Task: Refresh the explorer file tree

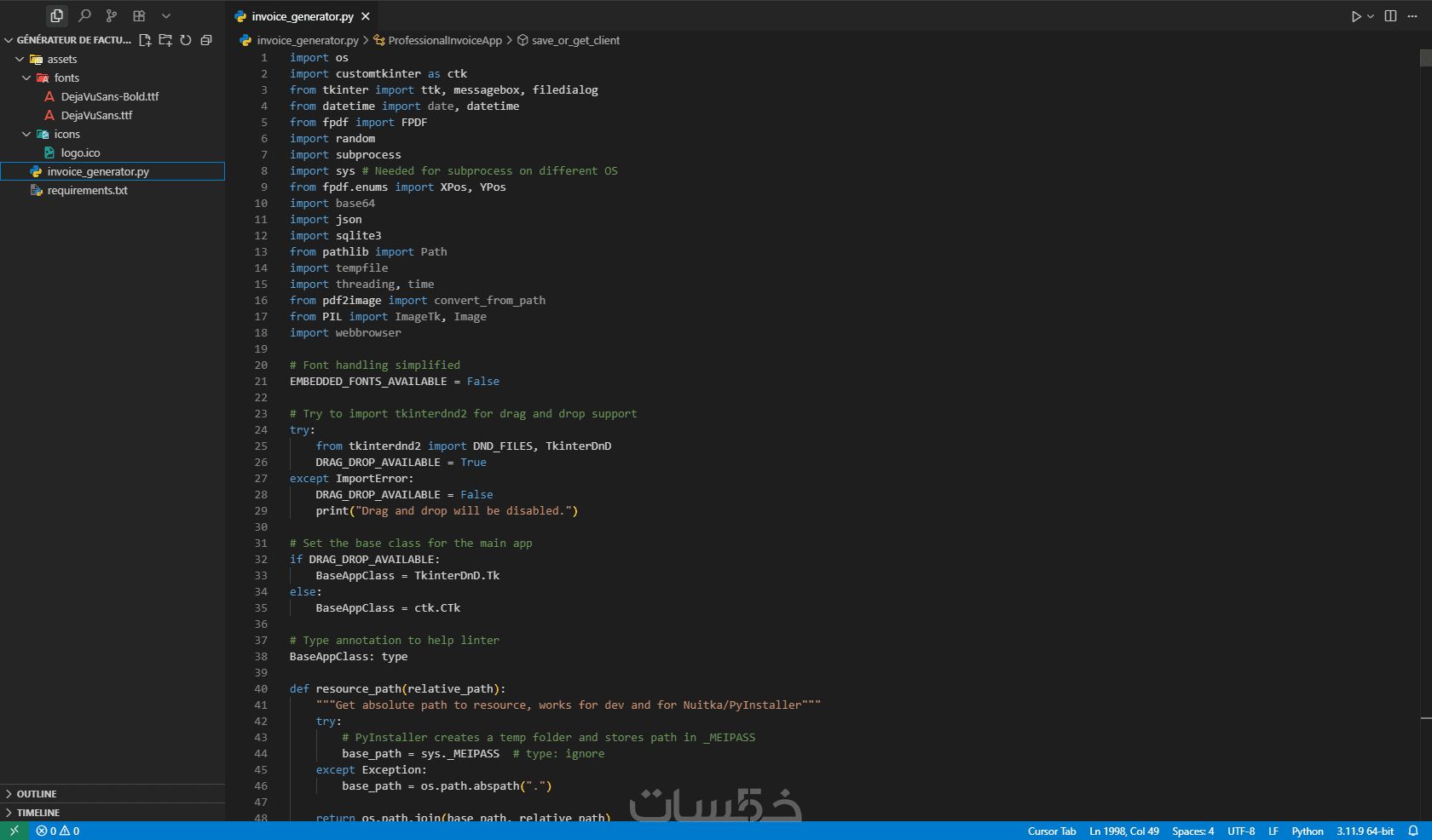Action: tap(186, 40)
